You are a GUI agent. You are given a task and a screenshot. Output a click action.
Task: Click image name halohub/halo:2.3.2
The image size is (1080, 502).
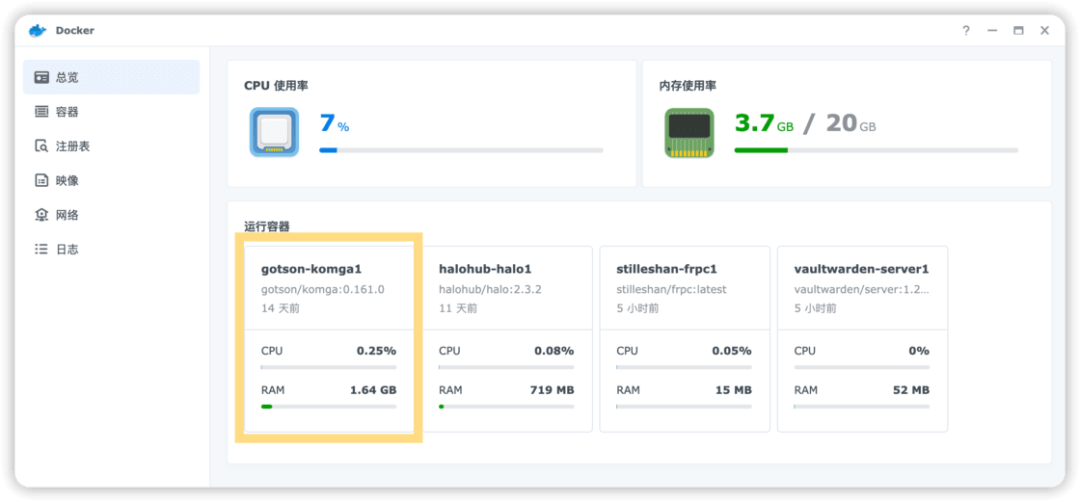[x=490, y=289]
